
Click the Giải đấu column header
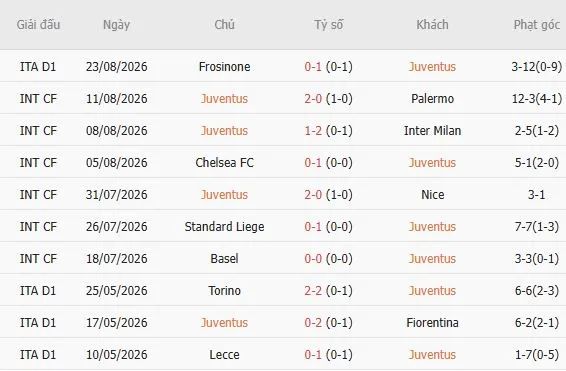(x=38, y=25)
